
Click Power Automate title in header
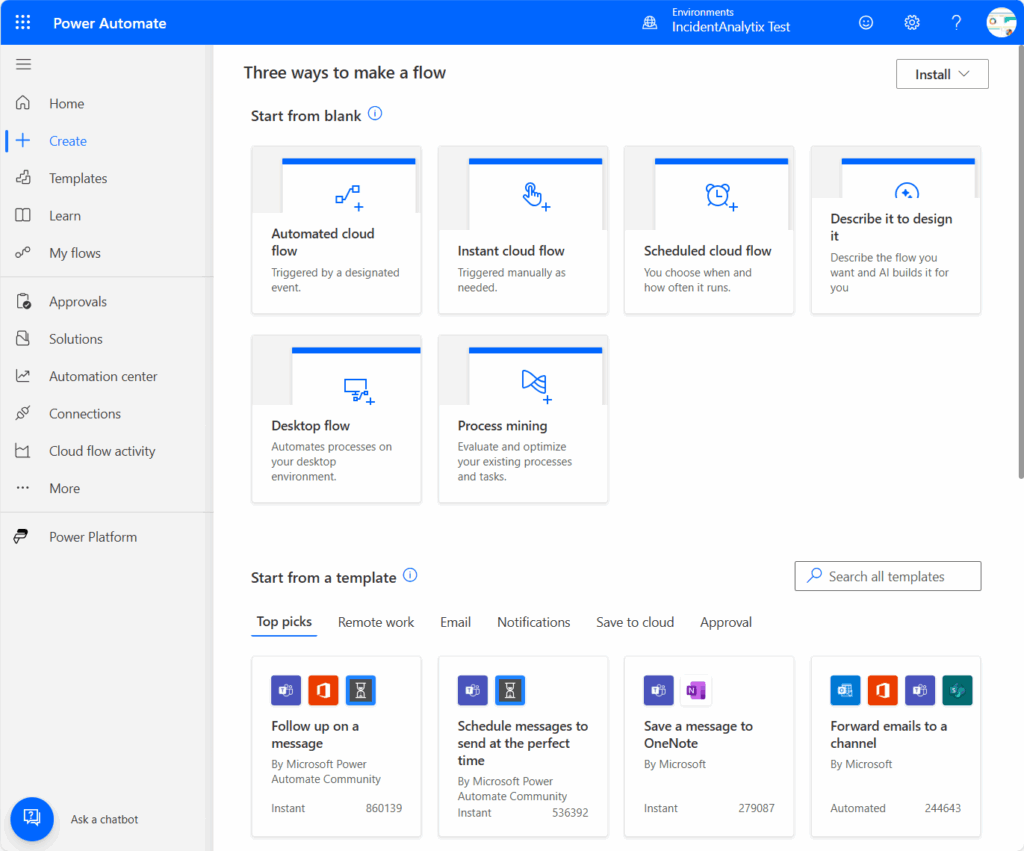pos(110,23)
